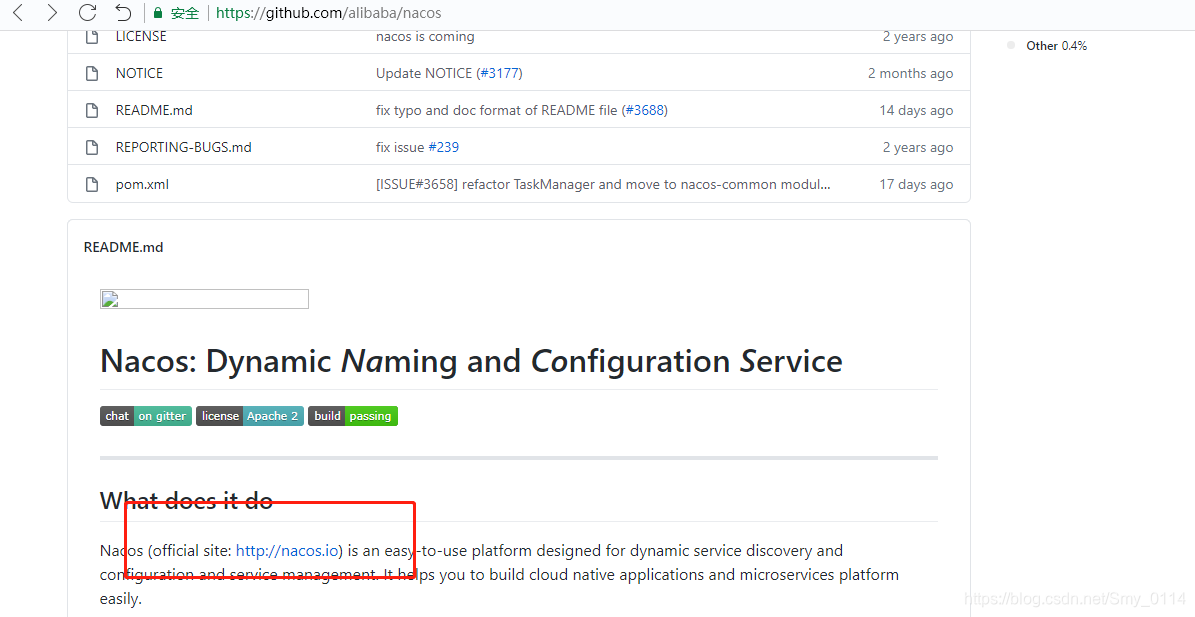The width and height of the screenshot is (1195, 617).
Task: Open the 'fix typo and doc format' commit
Action: click(x=496, y=110)
